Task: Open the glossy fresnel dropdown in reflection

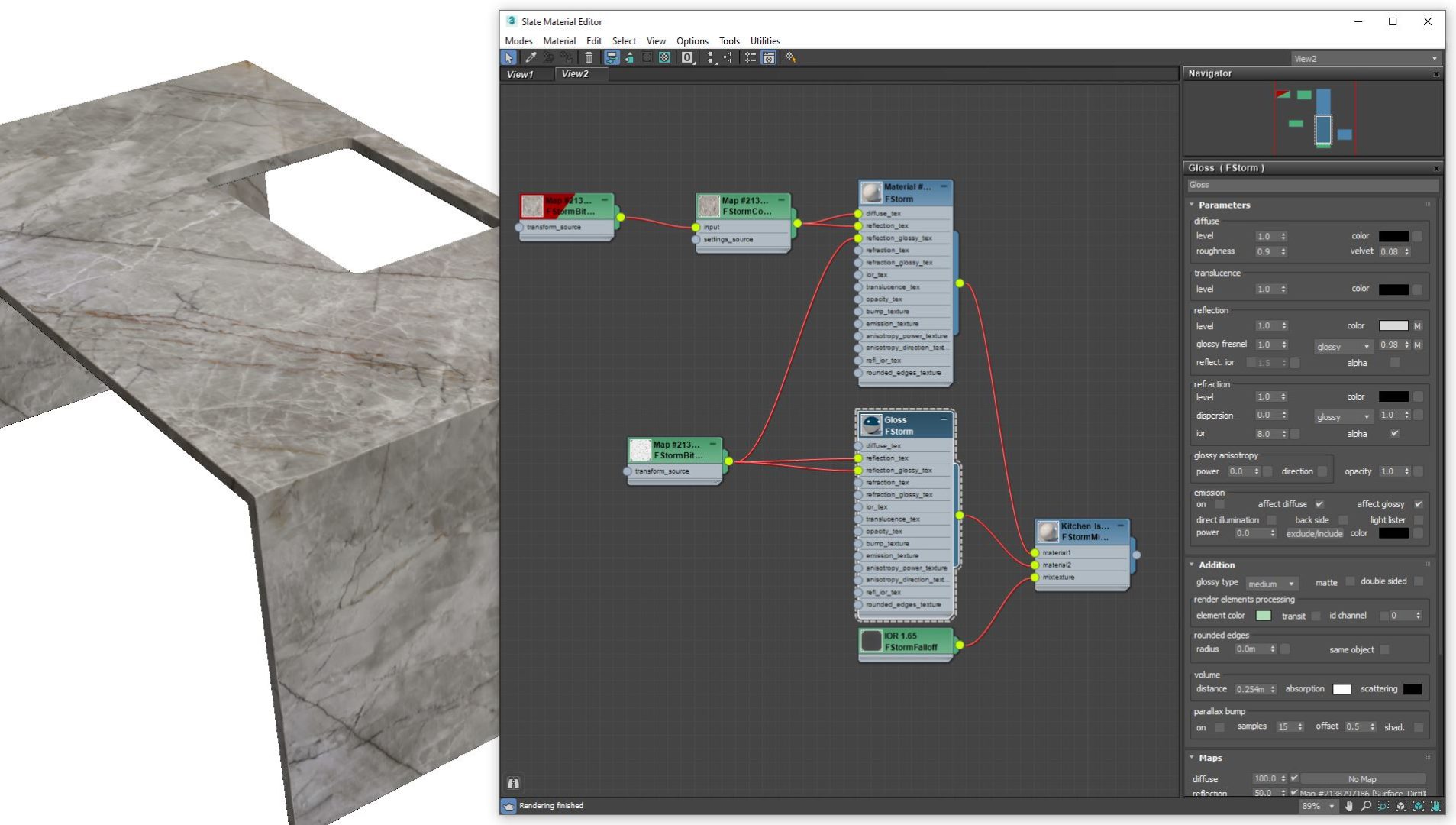Action: pyautogui.click(x=1343, y=346)
